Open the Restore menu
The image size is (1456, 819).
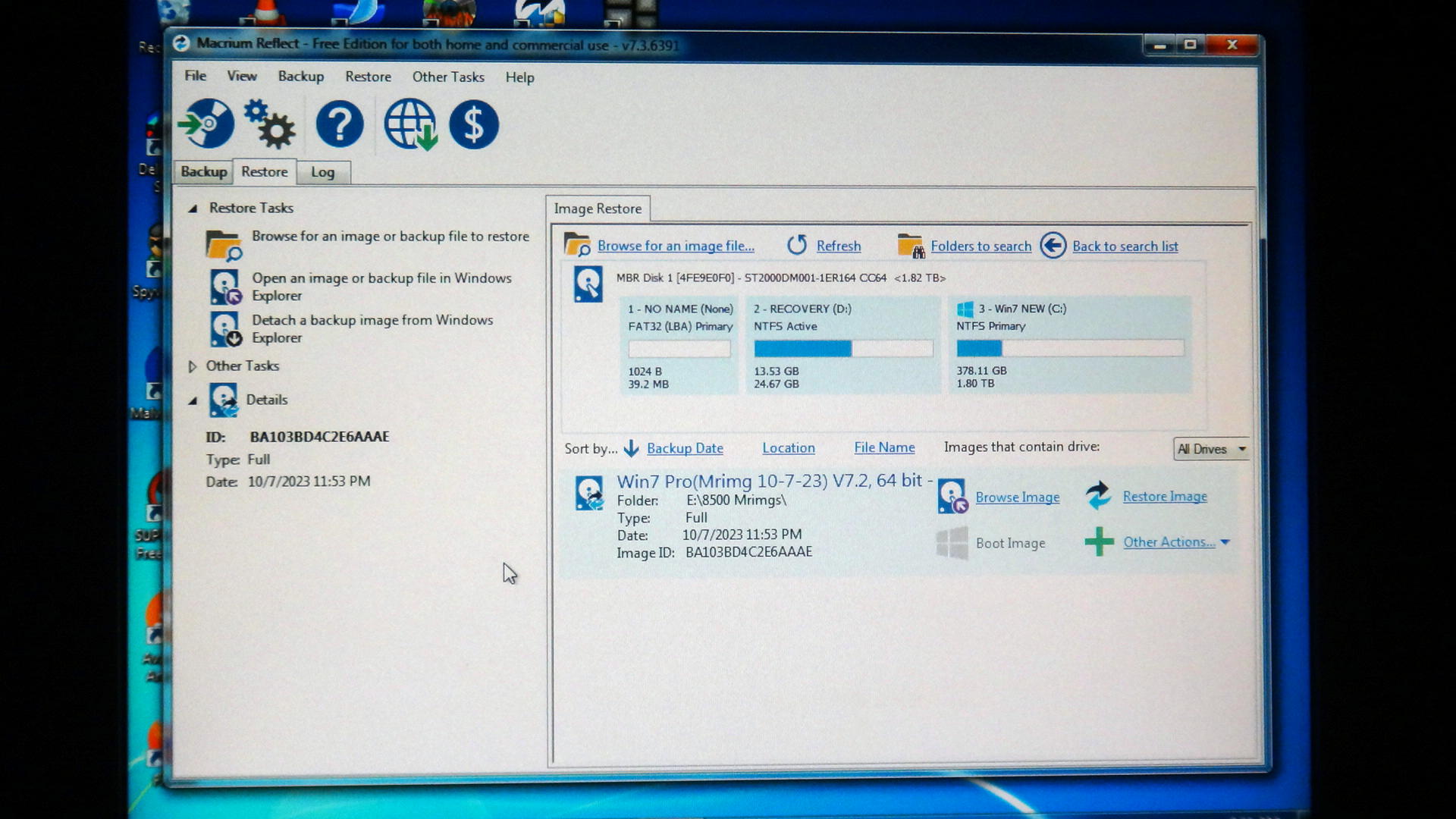[368, 77]
